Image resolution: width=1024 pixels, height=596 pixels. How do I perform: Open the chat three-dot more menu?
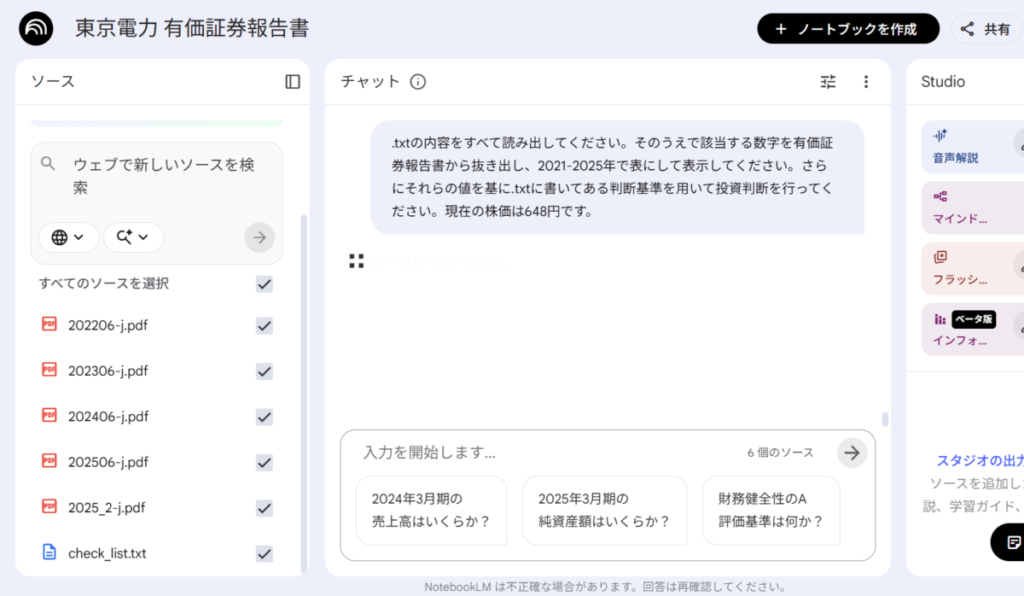866,82
